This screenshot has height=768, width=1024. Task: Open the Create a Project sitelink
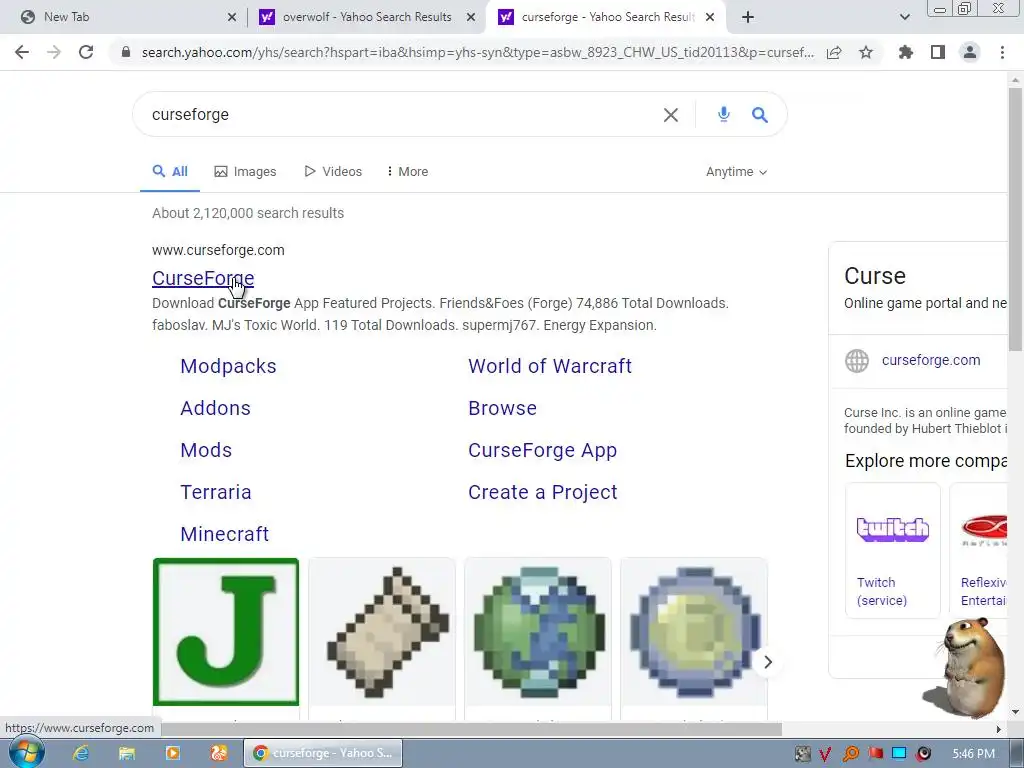[x=543, y=492]
